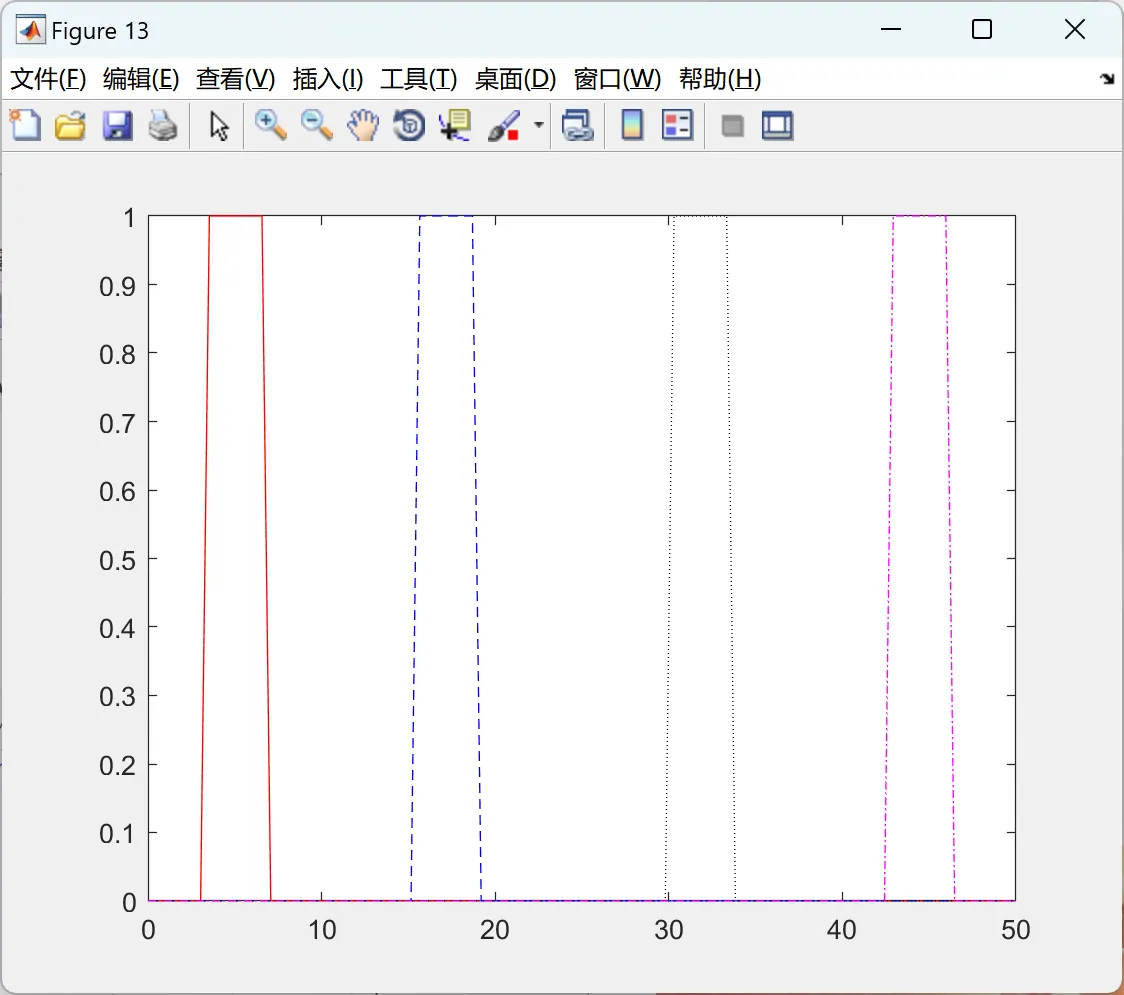Click Show Plot Tools and dock icon

[x=777, y=125]
